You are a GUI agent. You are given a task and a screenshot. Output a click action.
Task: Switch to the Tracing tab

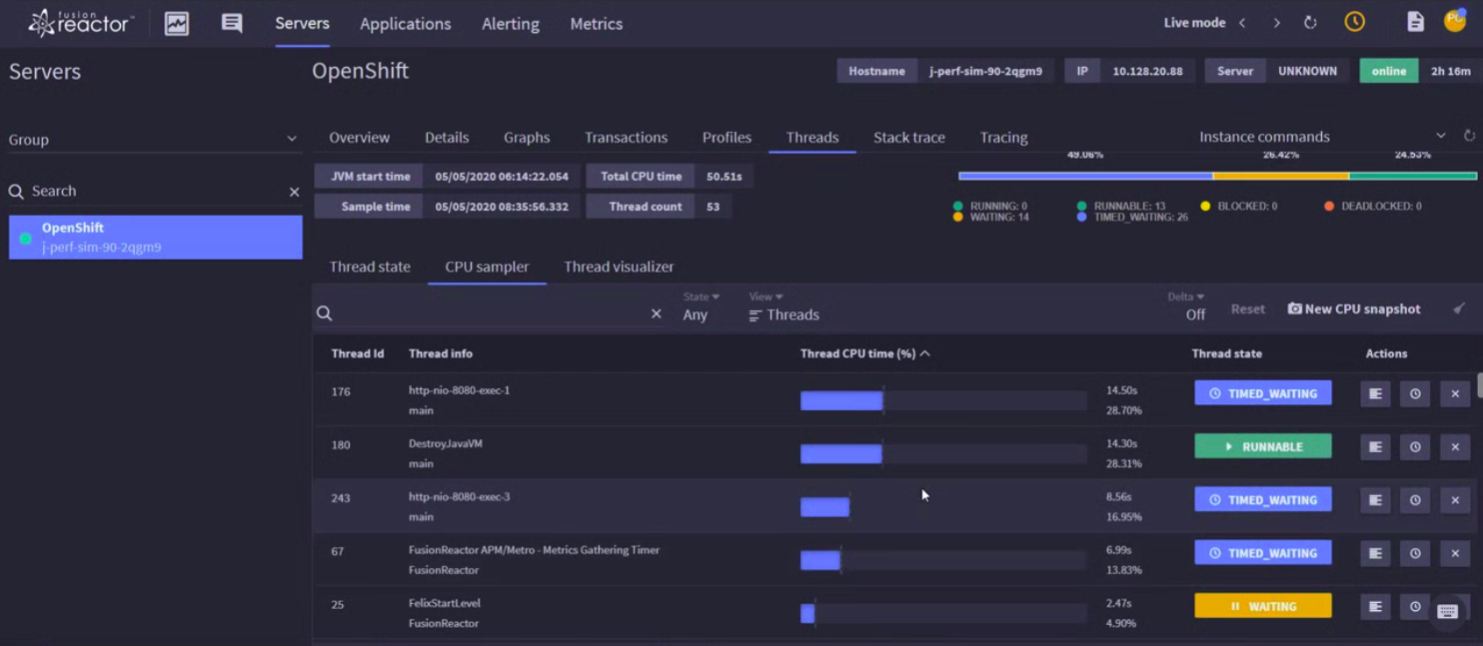click(1004, 138)
